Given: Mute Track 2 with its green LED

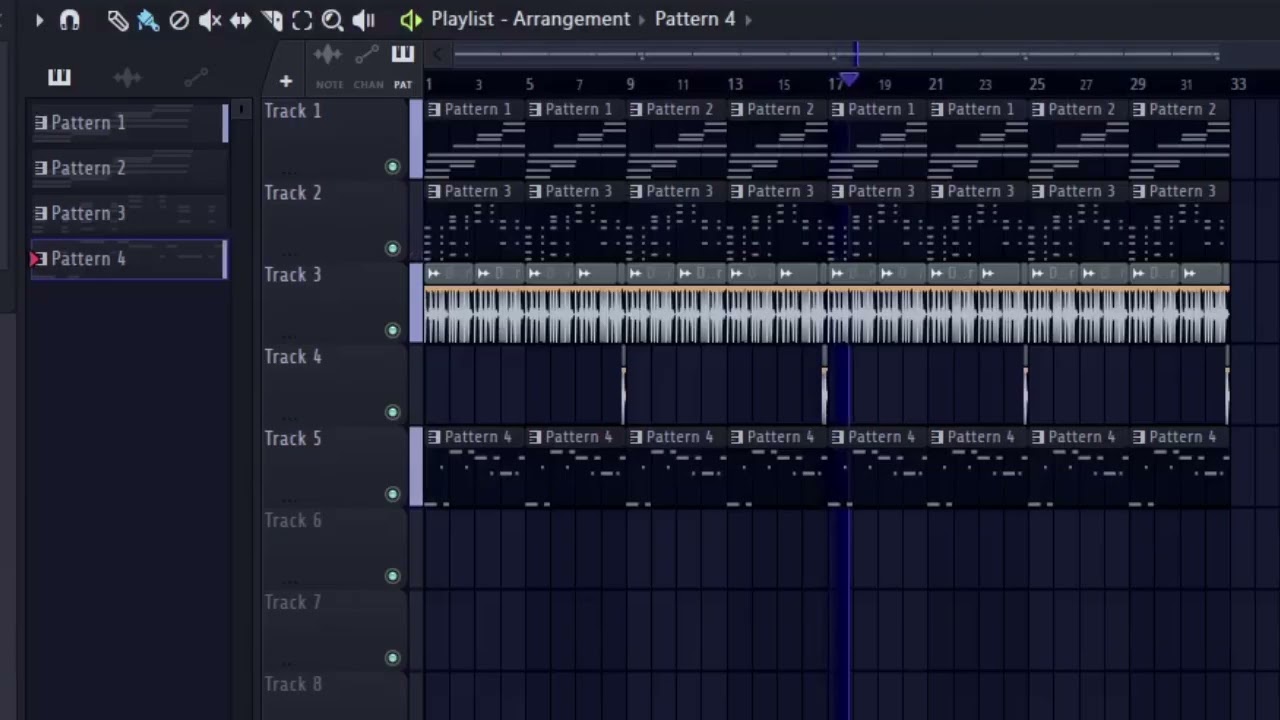Looking at the screenshot, I should point(392,248).
